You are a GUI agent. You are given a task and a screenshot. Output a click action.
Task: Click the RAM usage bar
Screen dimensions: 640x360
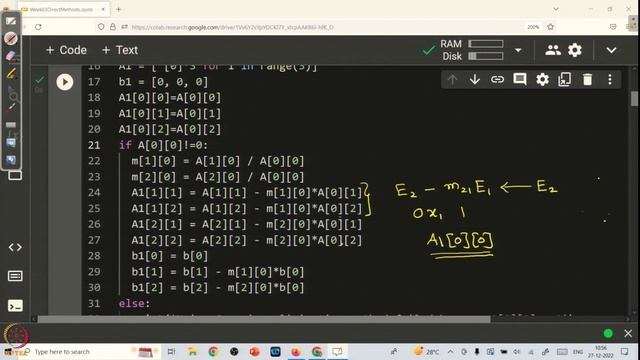(486, 44)
